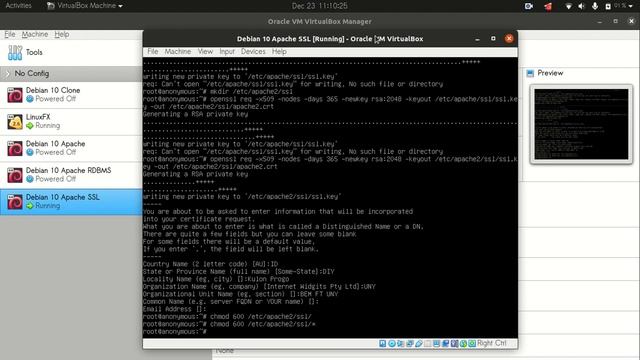The width and height of the screenshot is (640, 360).
Task: Open Devices menu in the VM window
Action: tap(253, 51)
